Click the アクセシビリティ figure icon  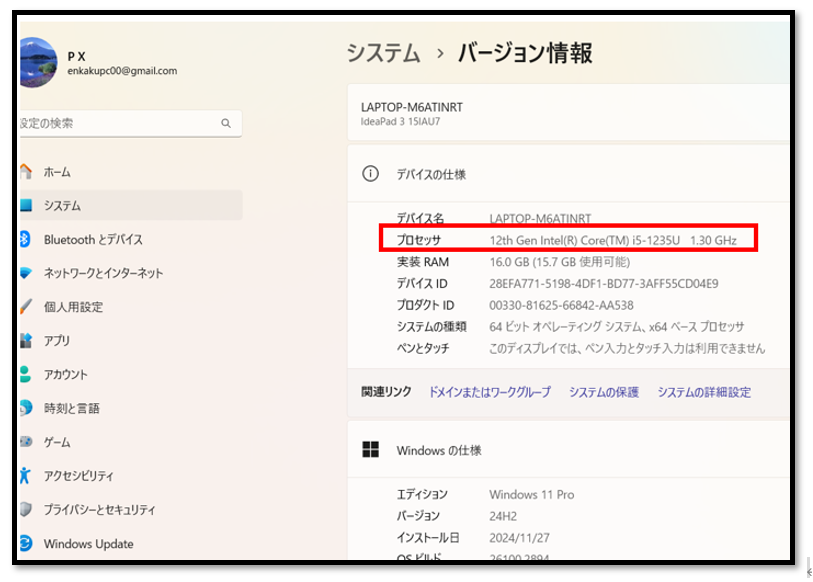tap(25, 475)
